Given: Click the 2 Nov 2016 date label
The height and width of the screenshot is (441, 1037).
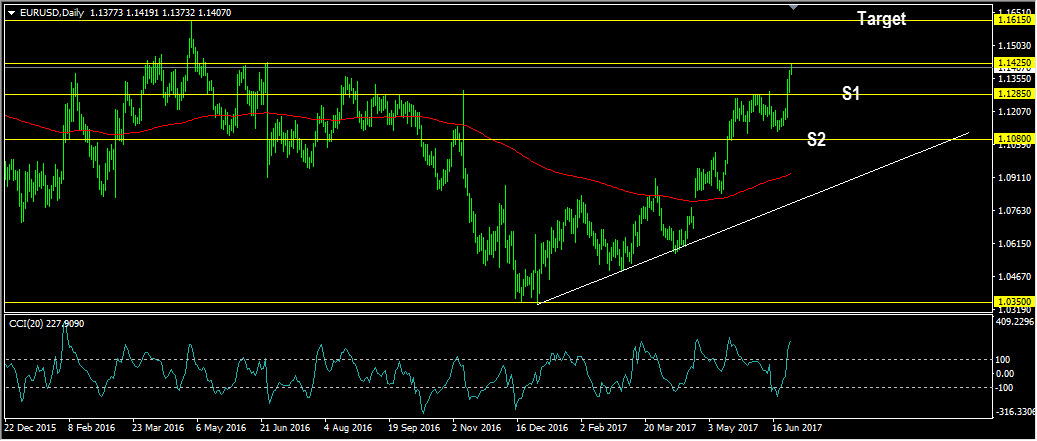Looking at the screenshot, I should pyautogui.click(x=476, y=428).
